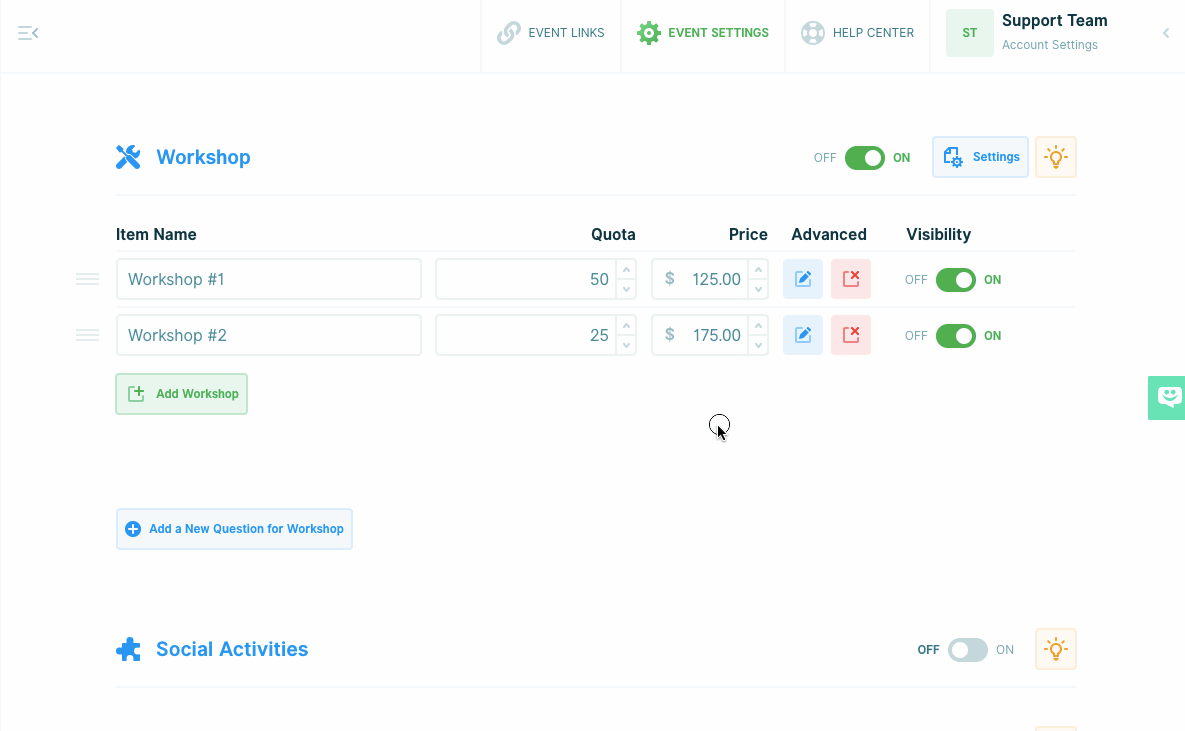The image size is (1185, 731).
Task: Decrease the Workshop #2 price with down arrow
Action: click(759, 345)
